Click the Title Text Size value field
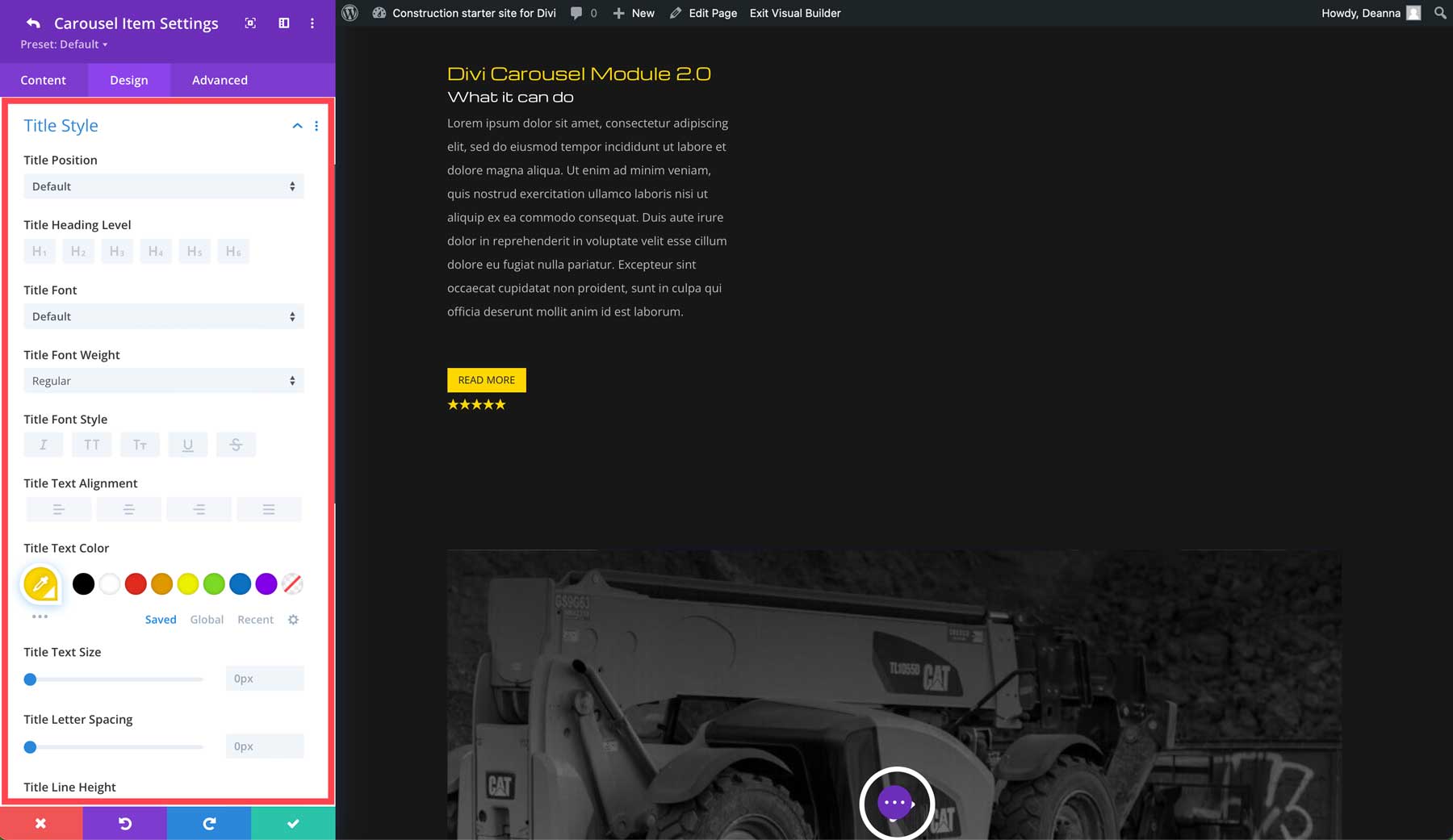This screenshot has width=1453, height=840. coord(264,679)
